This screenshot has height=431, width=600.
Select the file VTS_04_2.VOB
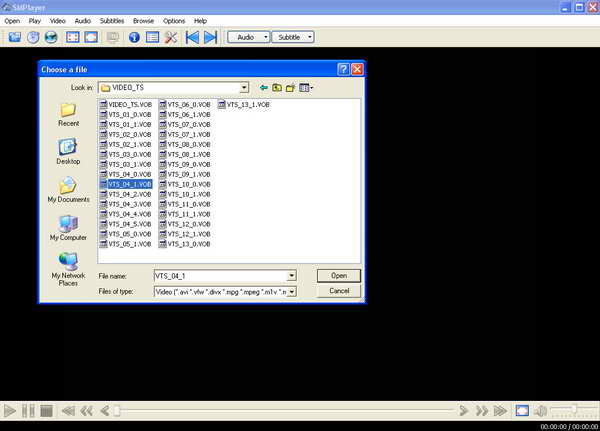point(126,194)
